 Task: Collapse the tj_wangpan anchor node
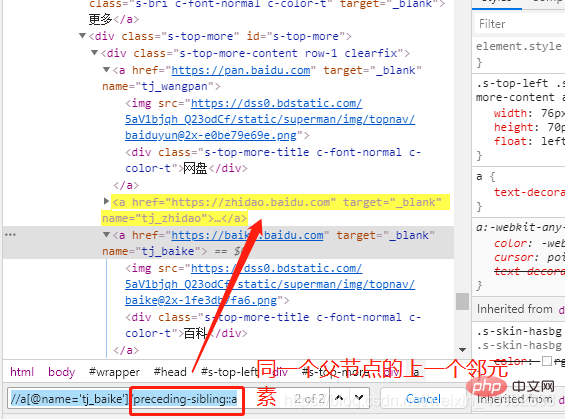tap(106, 69)
